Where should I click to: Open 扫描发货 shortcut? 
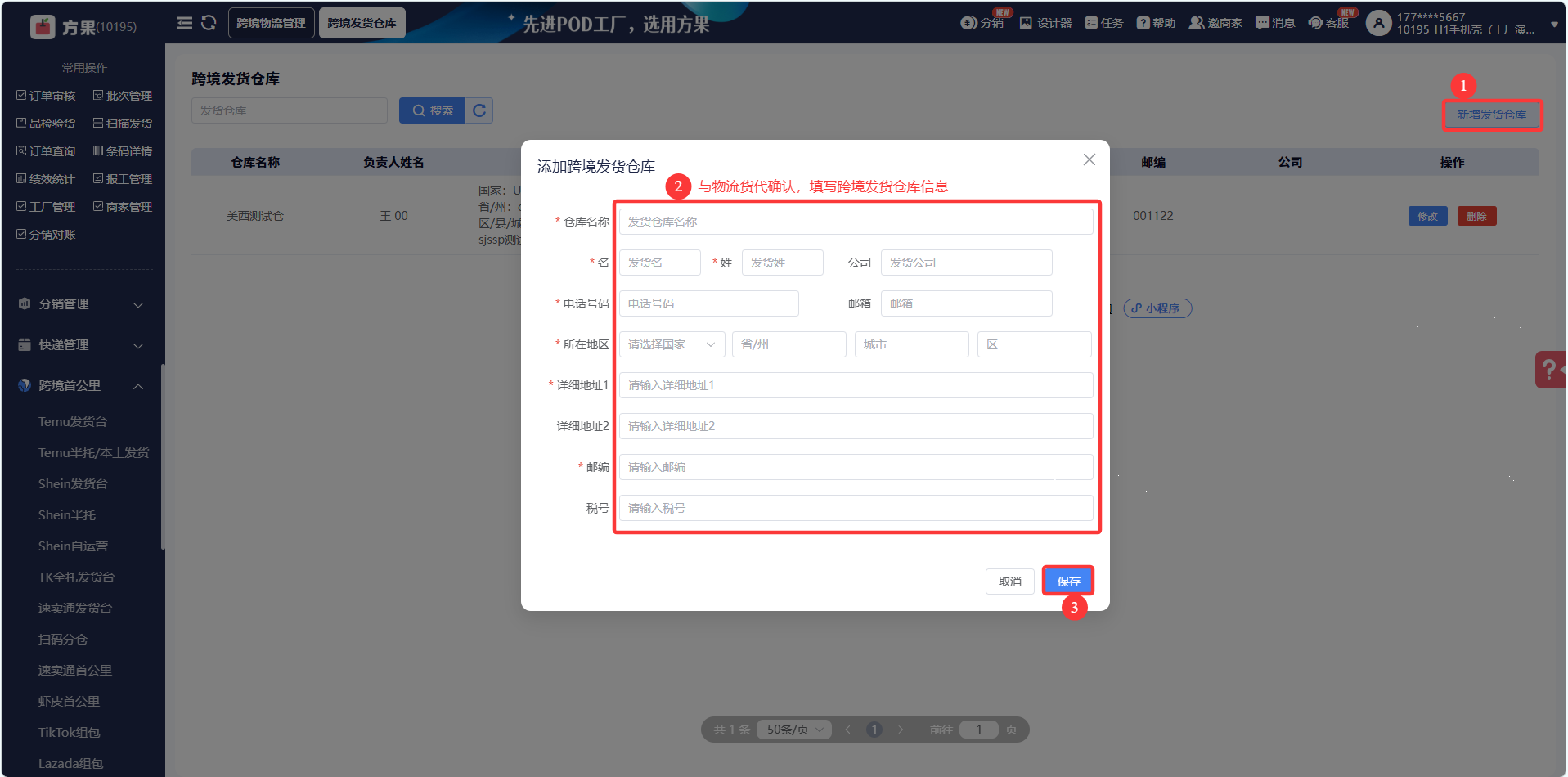click(123, 124)
